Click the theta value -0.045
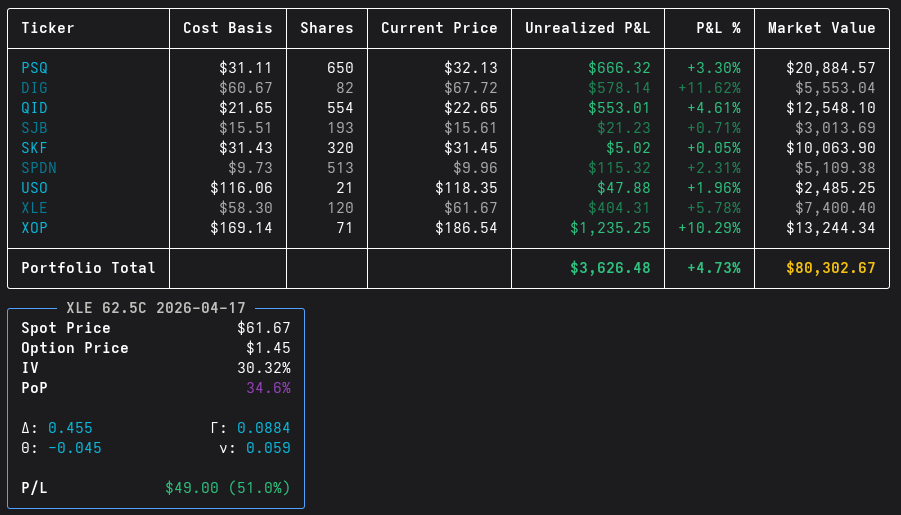The image size is (901, 515). 75,448
